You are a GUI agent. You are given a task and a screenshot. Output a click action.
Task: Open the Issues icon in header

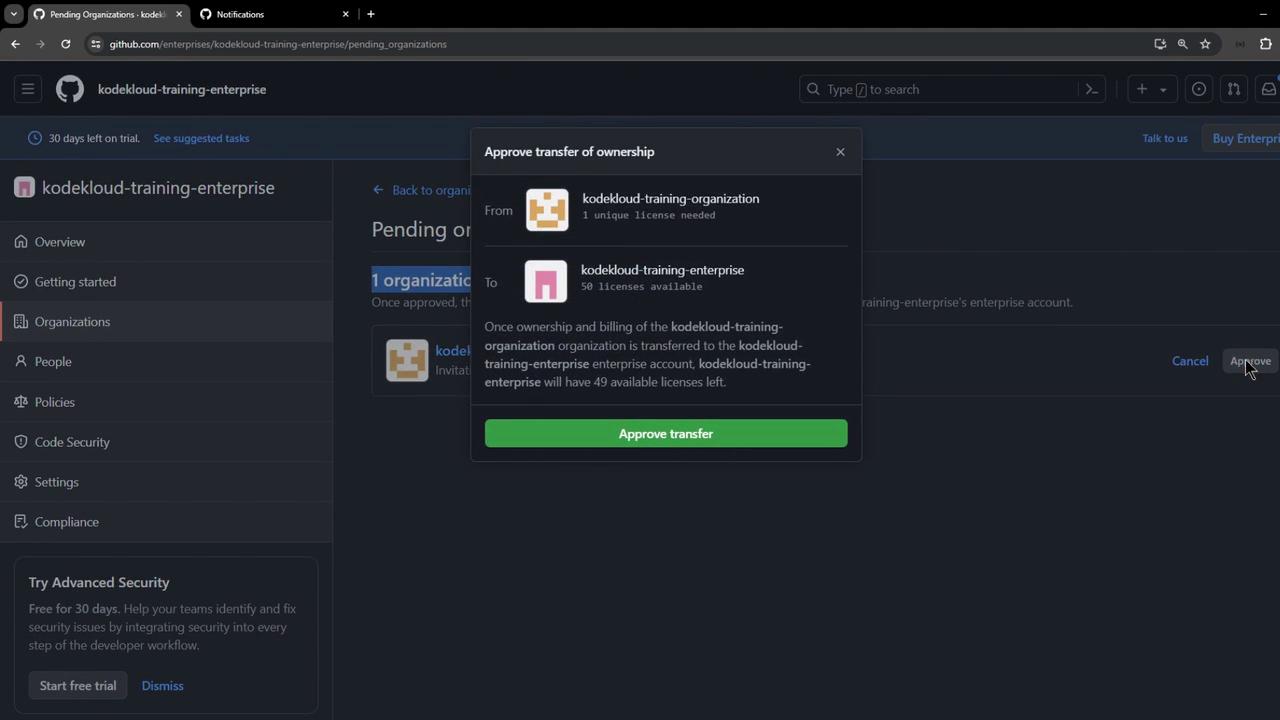(1198, 89)
